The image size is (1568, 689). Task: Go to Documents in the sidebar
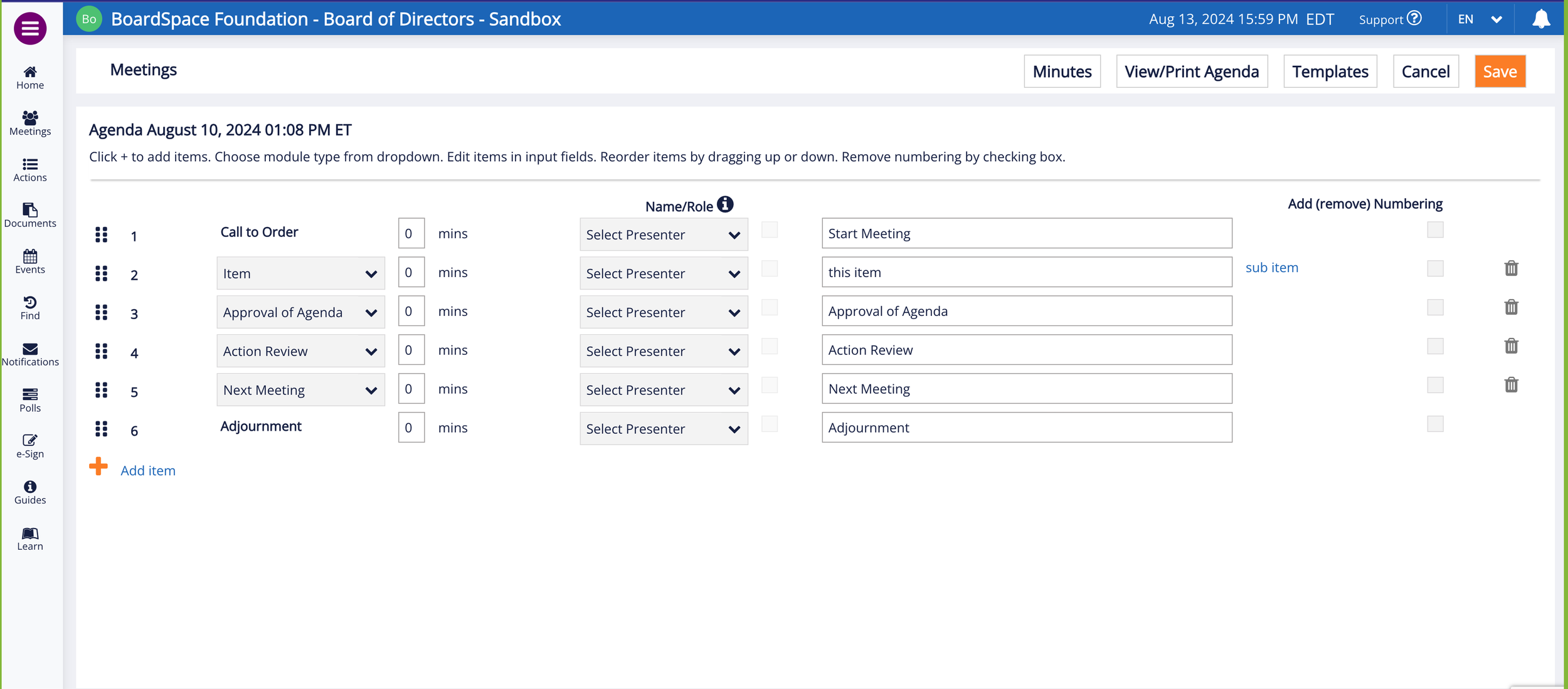click(29, 215)
